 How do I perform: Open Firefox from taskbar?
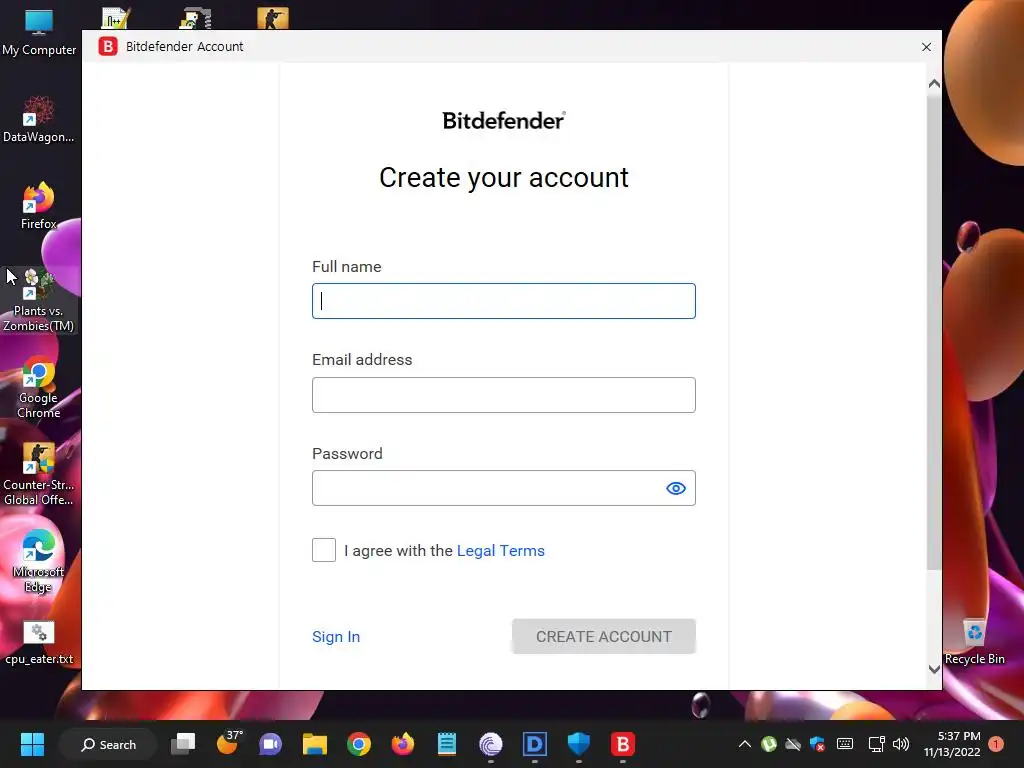(x=402, y=744)
